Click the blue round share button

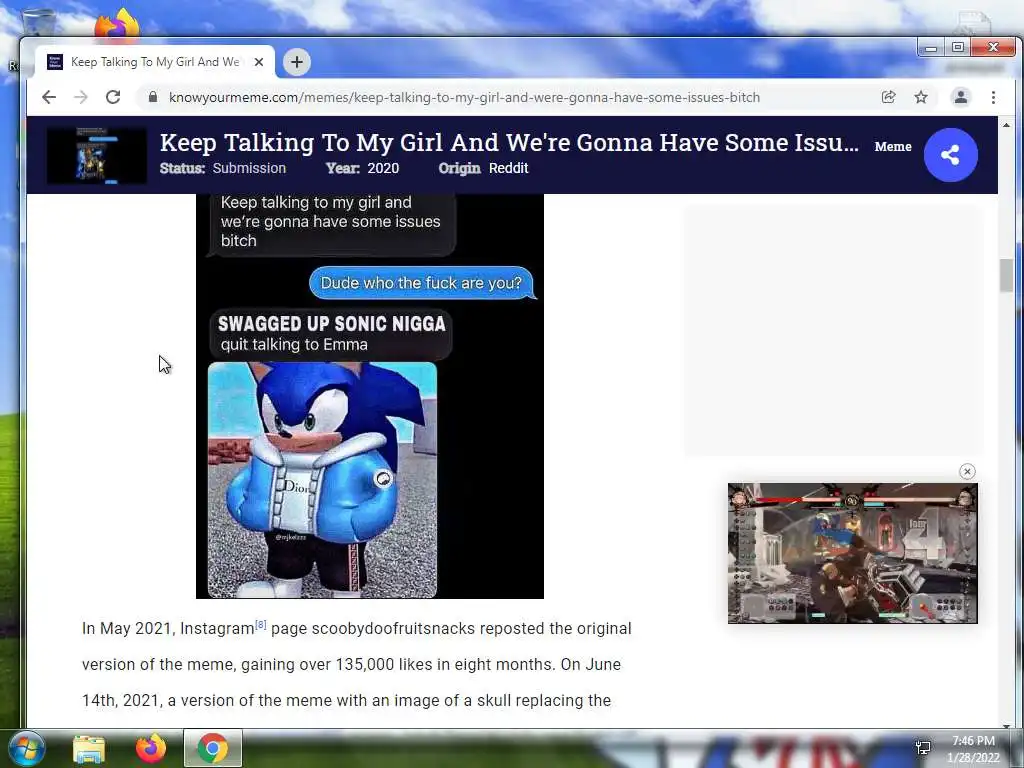pos(950,155)
